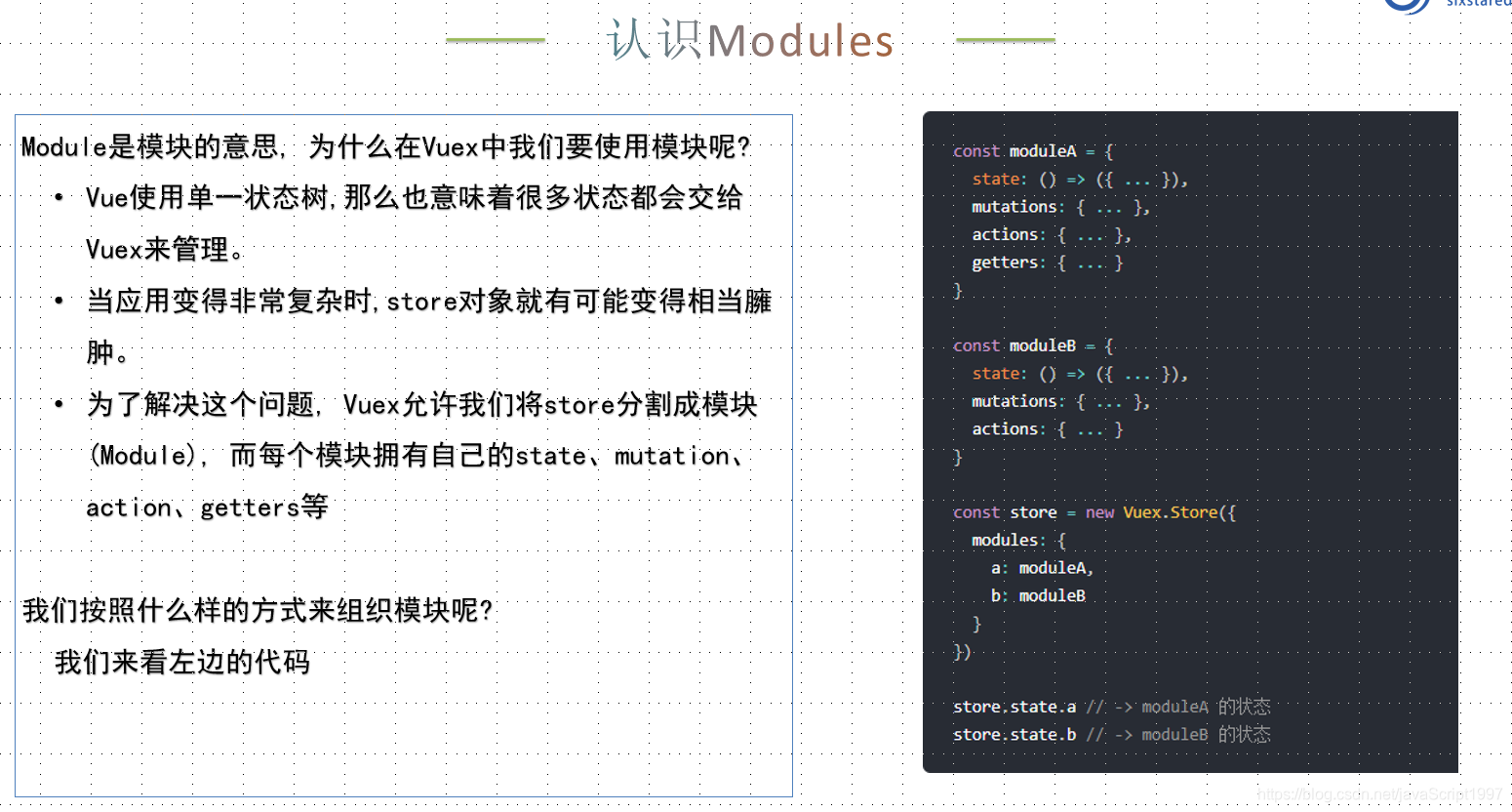
Task: Click the text line starting '(Module)'
Action: [x=418, y=456]
